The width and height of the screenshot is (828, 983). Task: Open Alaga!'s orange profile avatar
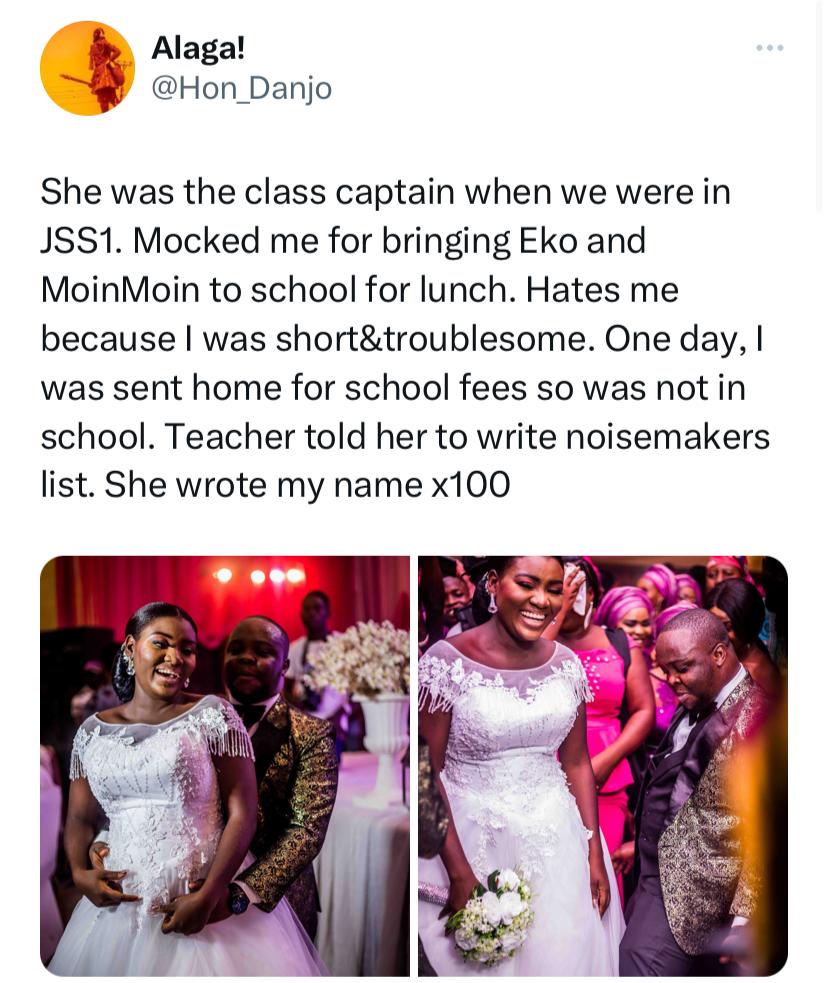pos(87,68)
